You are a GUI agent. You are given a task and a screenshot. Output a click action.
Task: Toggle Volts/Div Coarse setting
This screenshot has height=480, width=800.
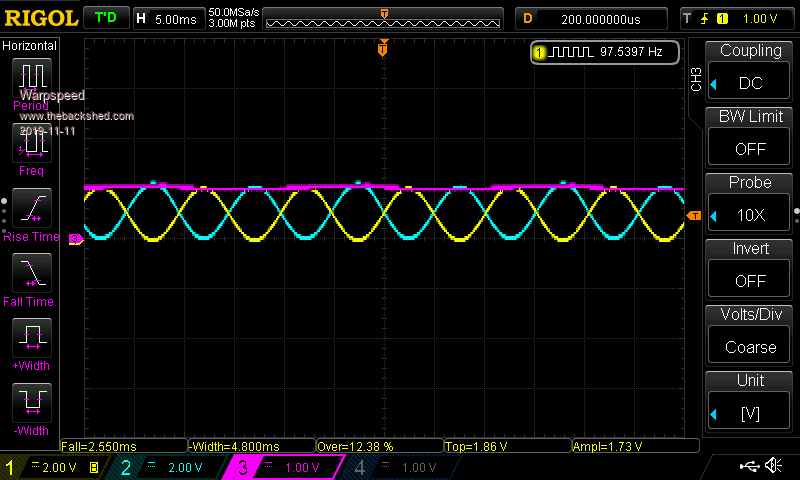[x=750, y=347]
